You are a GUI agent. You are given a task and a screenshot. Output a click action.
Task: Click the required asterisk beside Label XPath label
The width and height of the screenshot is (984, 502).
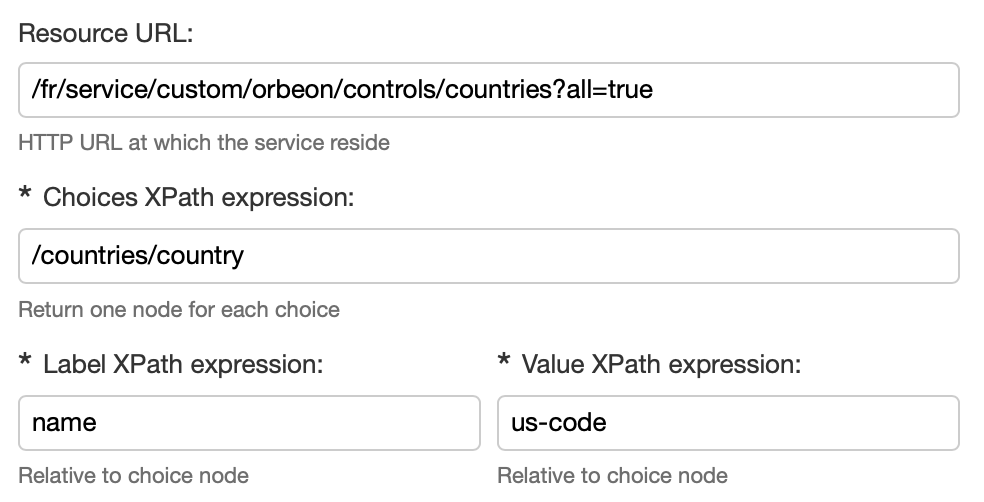point(25,362)
